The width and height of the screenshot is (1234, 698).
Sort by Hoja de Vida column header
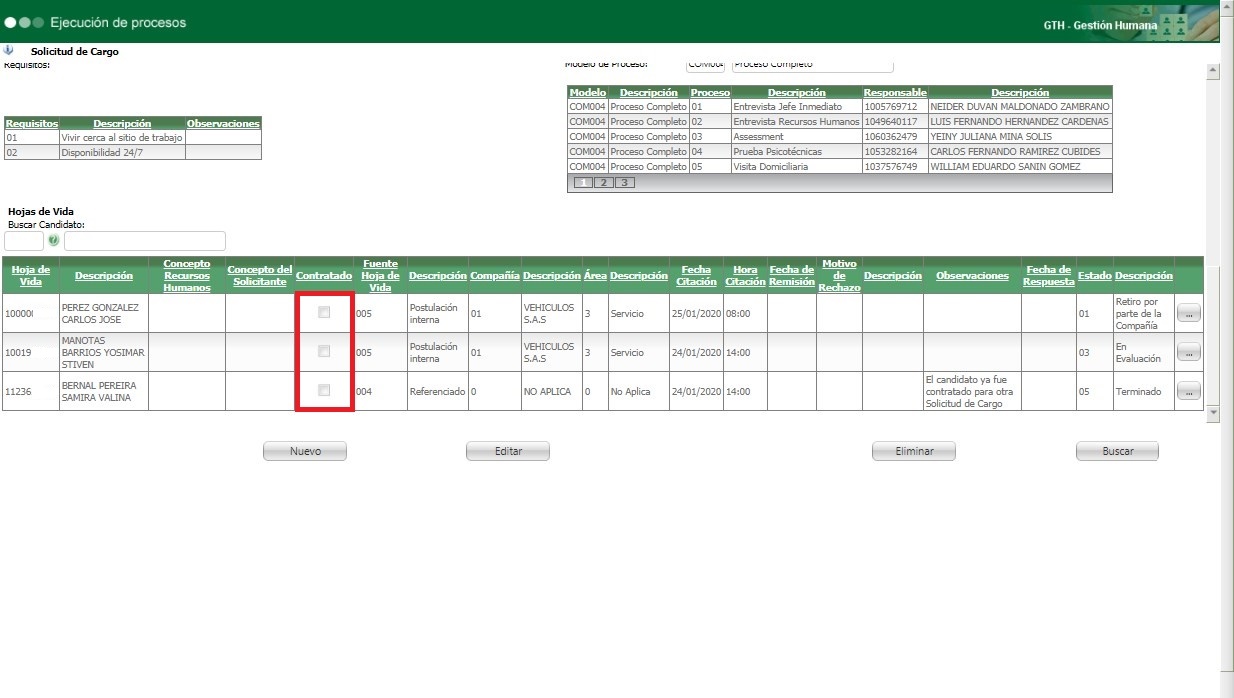click(x=31, y=275)
